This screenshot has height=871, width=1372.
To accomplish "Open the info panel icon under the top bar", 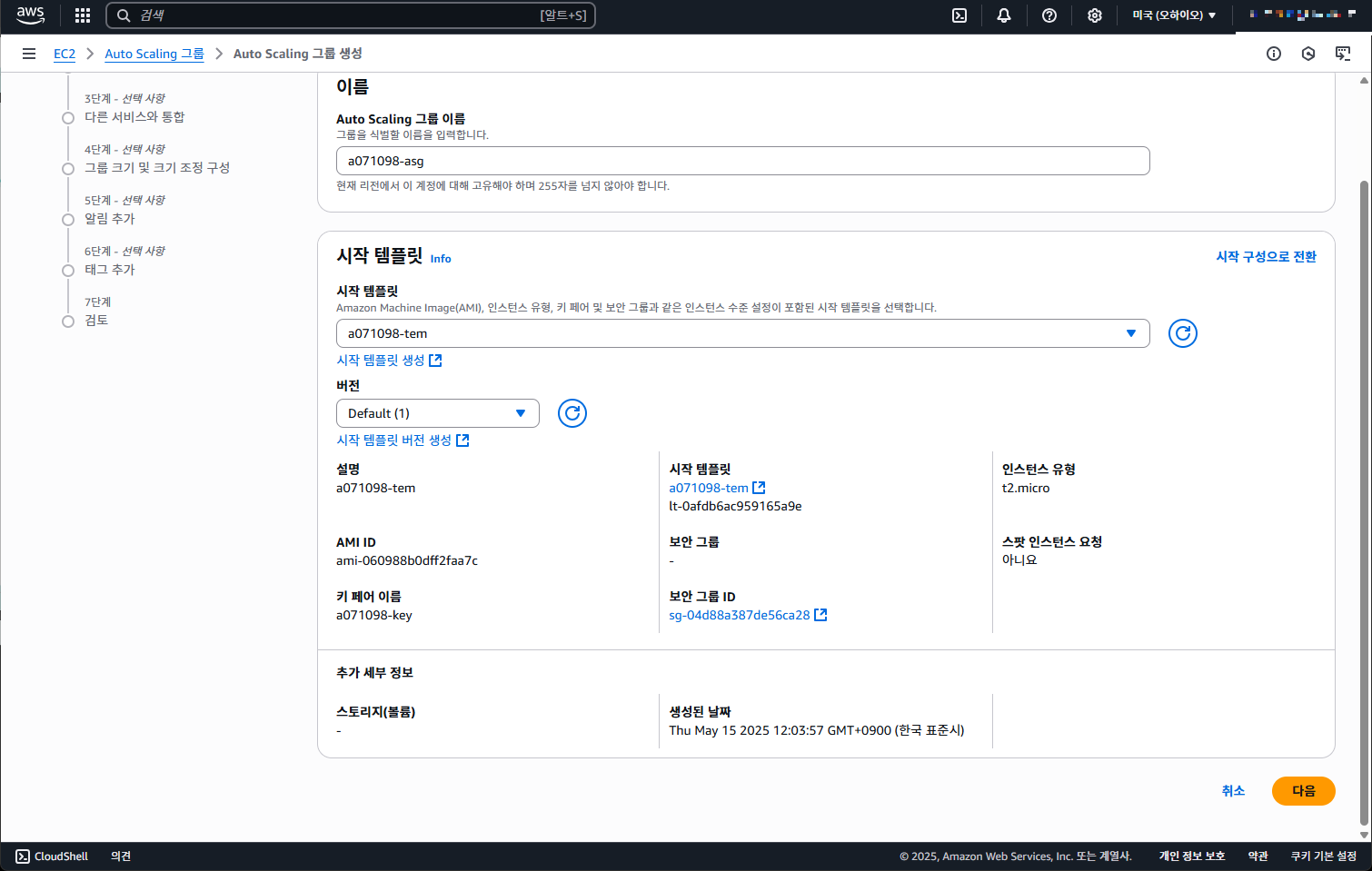I will click(1274, 54).
